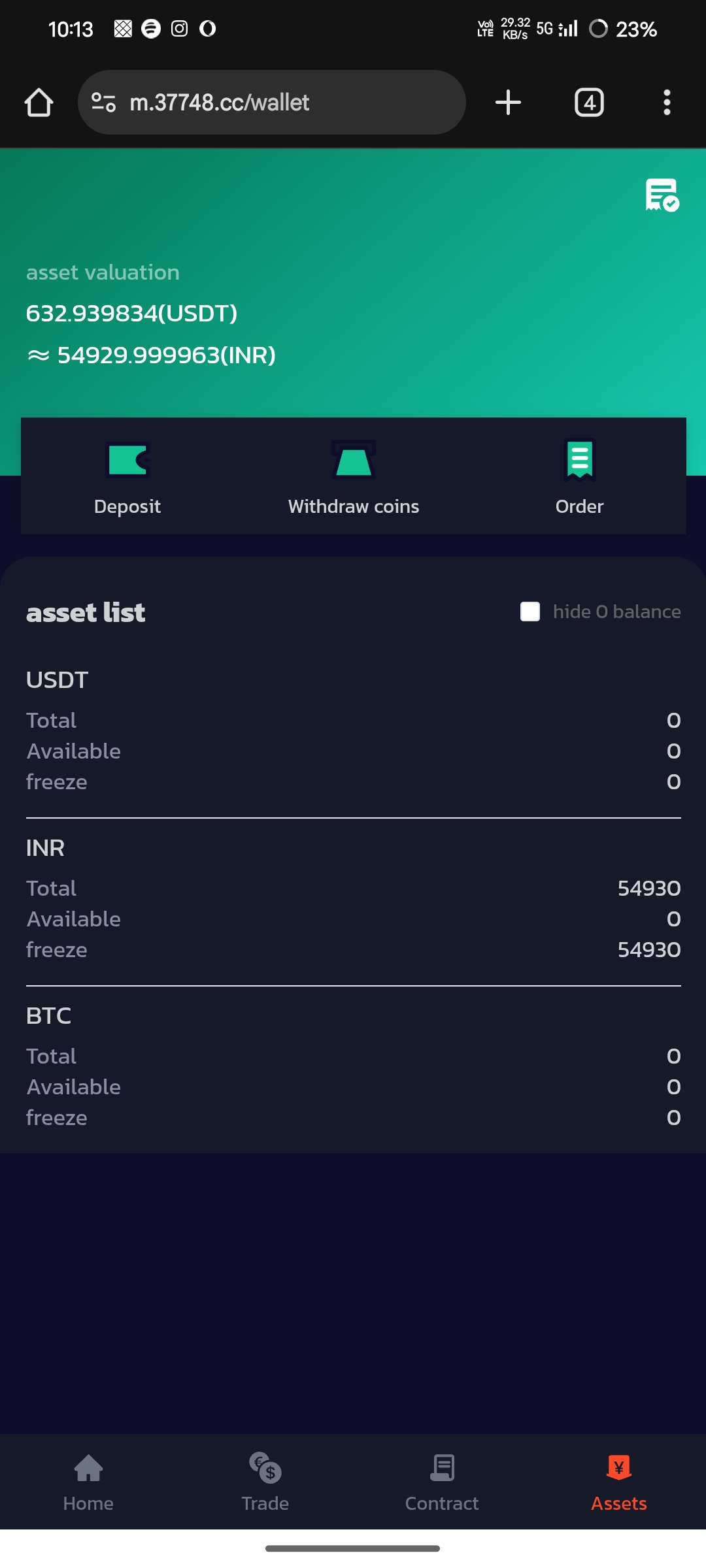Open transaction records icon in header
The image size is (706, 1568).
click(x=662, y=195)
